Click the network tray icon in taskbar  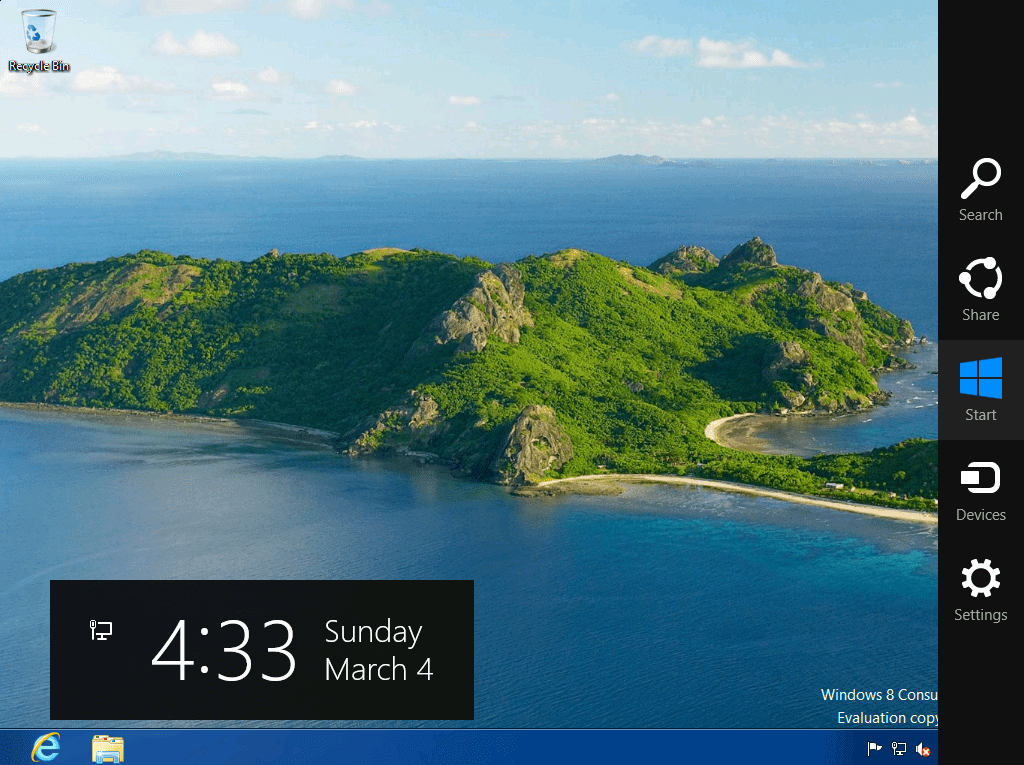tap(899, 749)
